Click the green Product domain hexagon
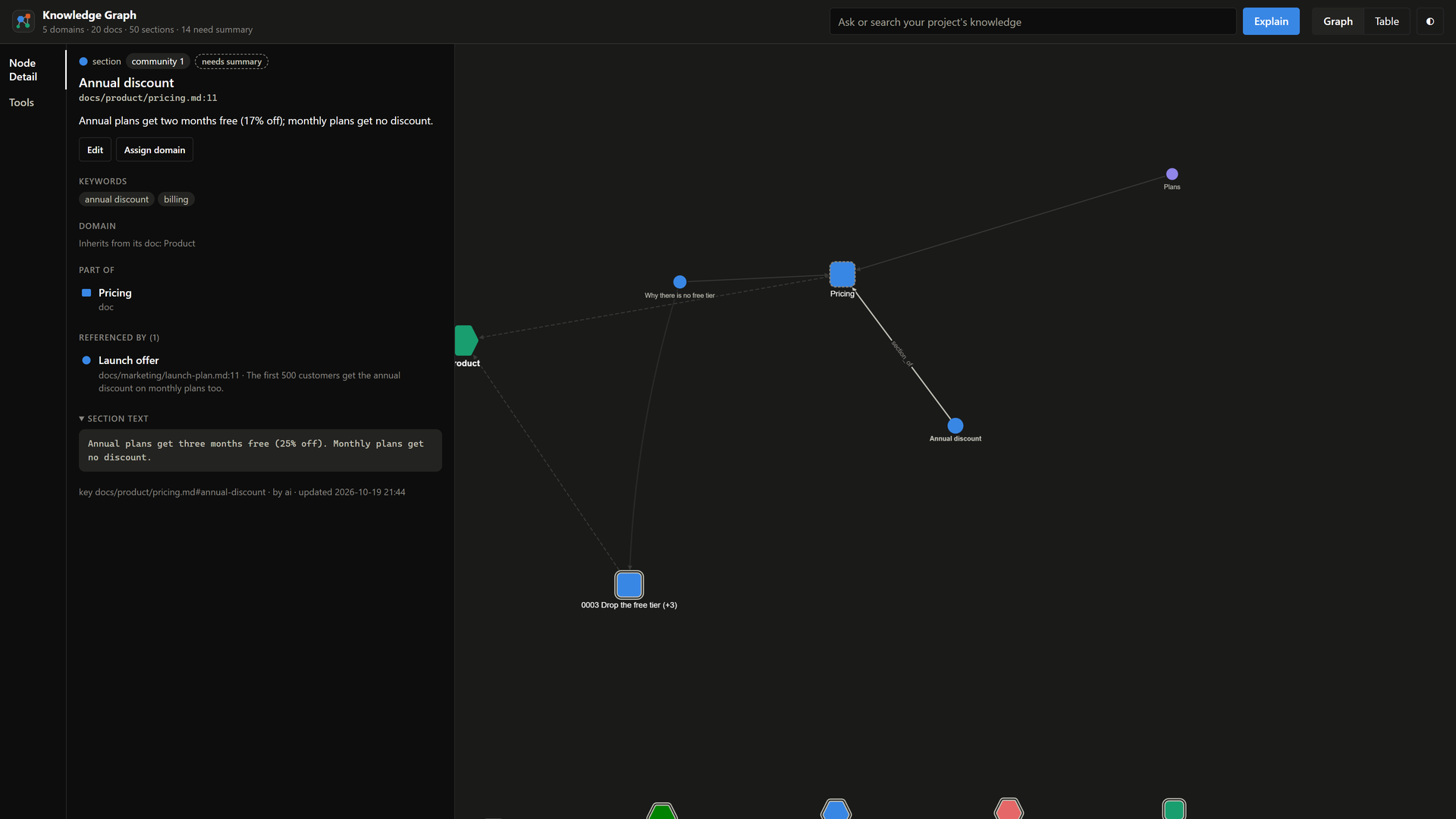This screenshot has height=819, width=1456. [466, 340]
